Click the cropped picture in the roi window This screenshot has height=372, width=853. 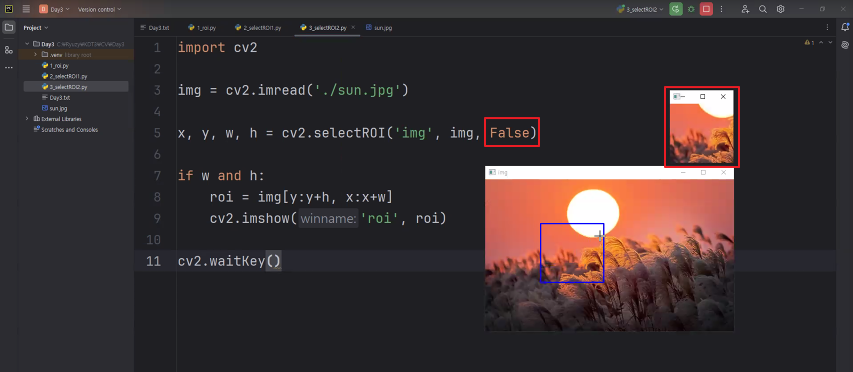pos(702,134)
